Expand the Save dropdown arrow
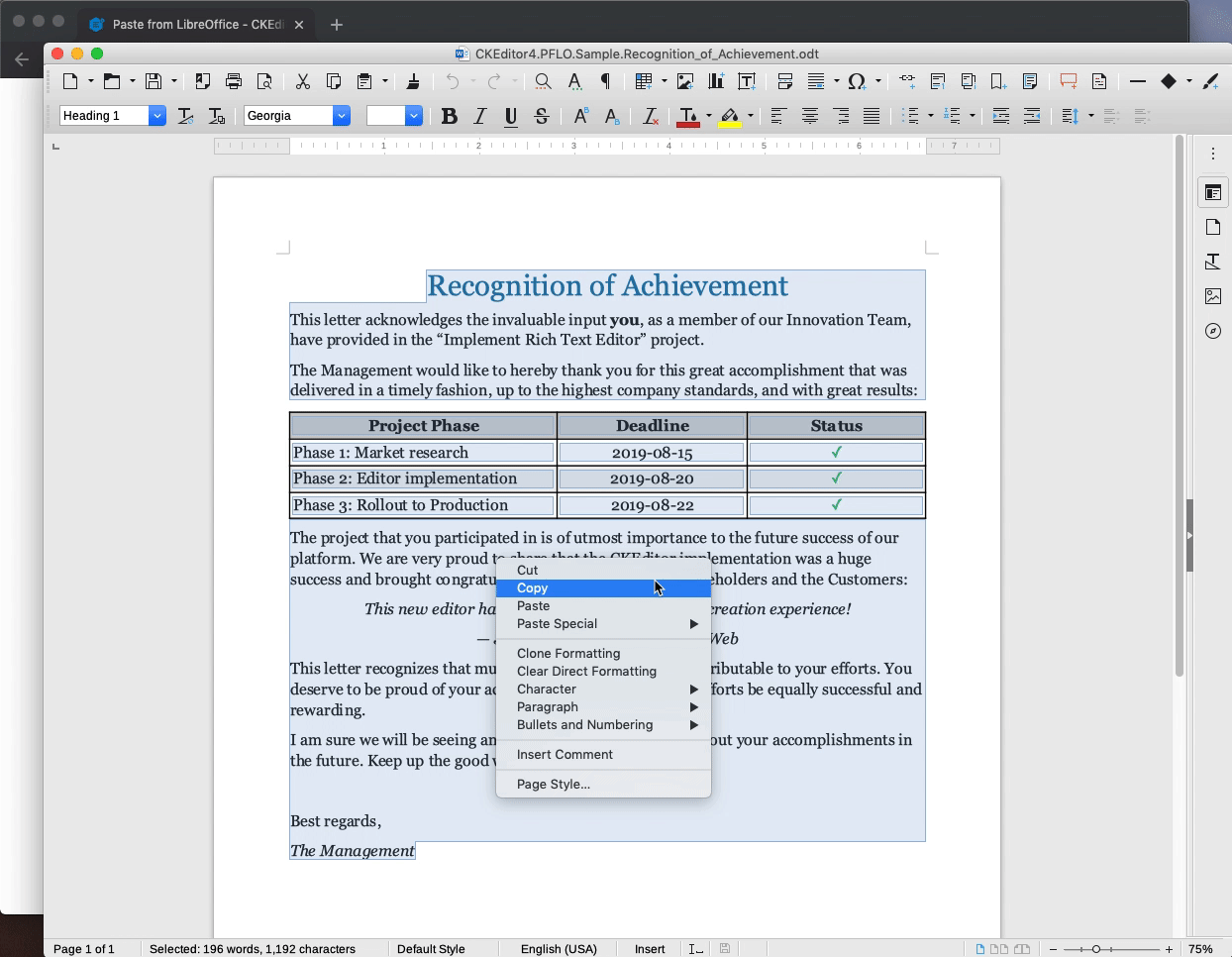Viewport: 1232px width, 957px height. [173, 81]
